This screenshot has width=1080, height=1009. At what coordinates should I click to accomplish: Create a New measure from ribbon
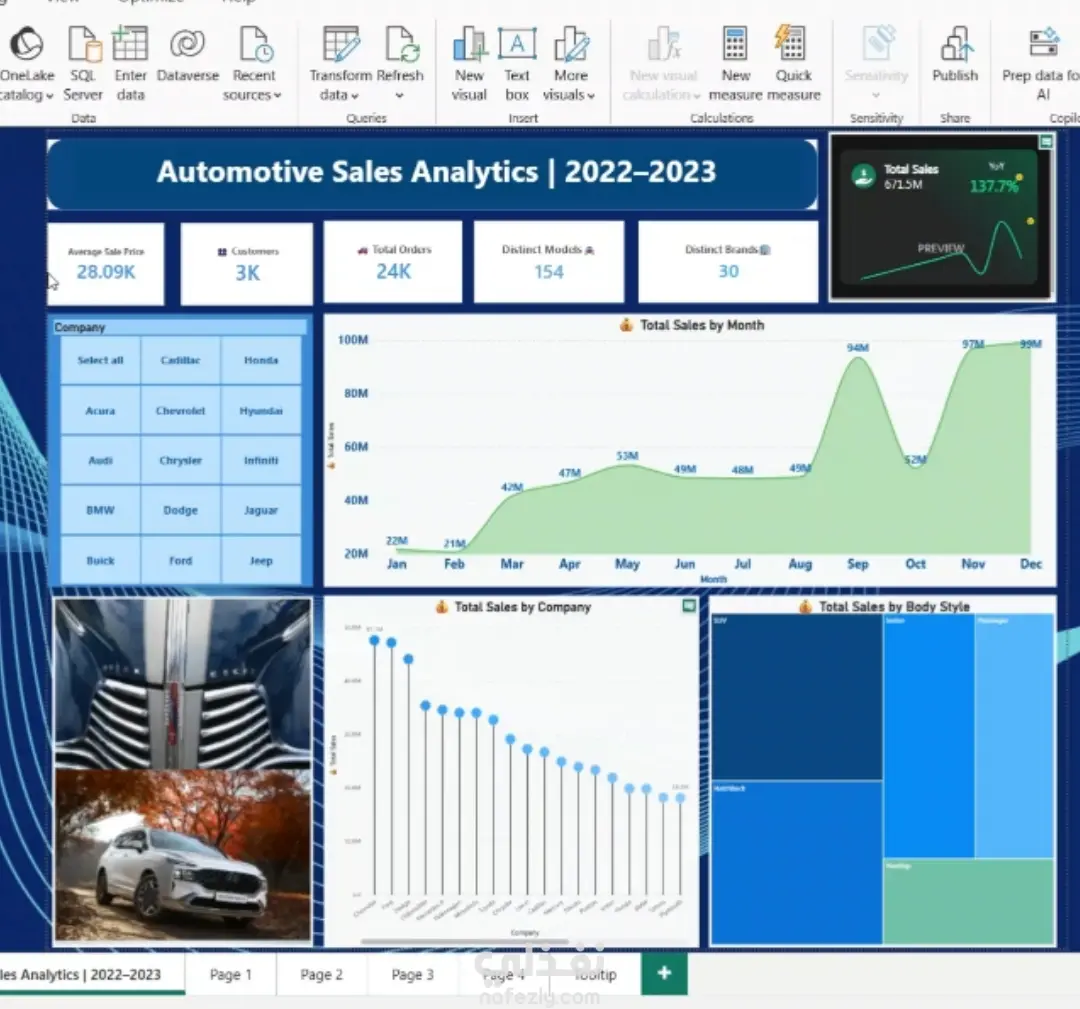735,44
